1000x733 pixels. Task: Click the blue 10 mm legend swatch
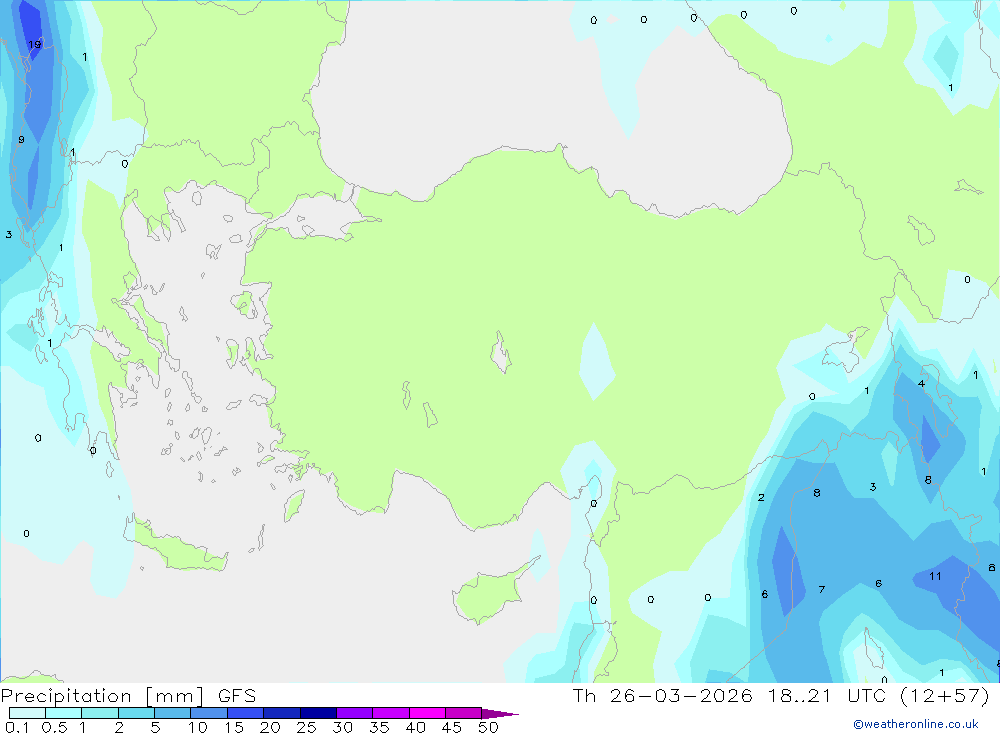point(209,713)
